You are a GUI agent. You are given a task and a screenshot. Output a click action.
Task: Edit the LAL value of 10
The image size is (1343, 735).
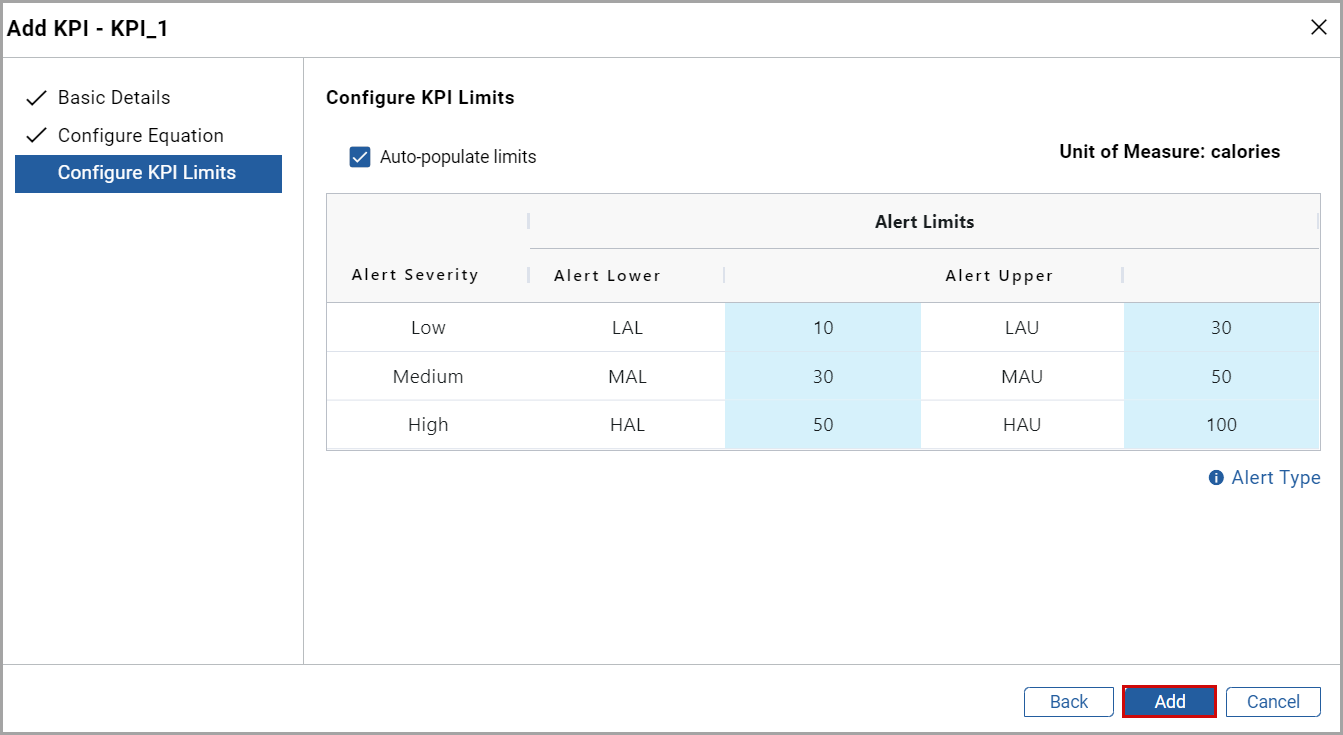pyautogui.click(x=822, y=327)
